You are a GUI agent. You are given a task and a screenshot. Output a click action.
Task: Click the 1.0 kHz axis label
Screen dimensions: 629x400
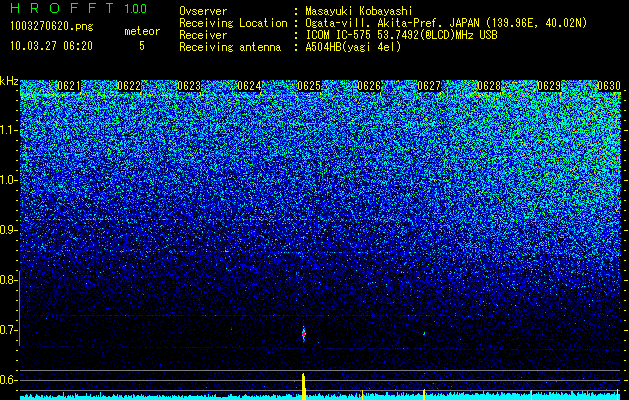click(x=8, y=180)
